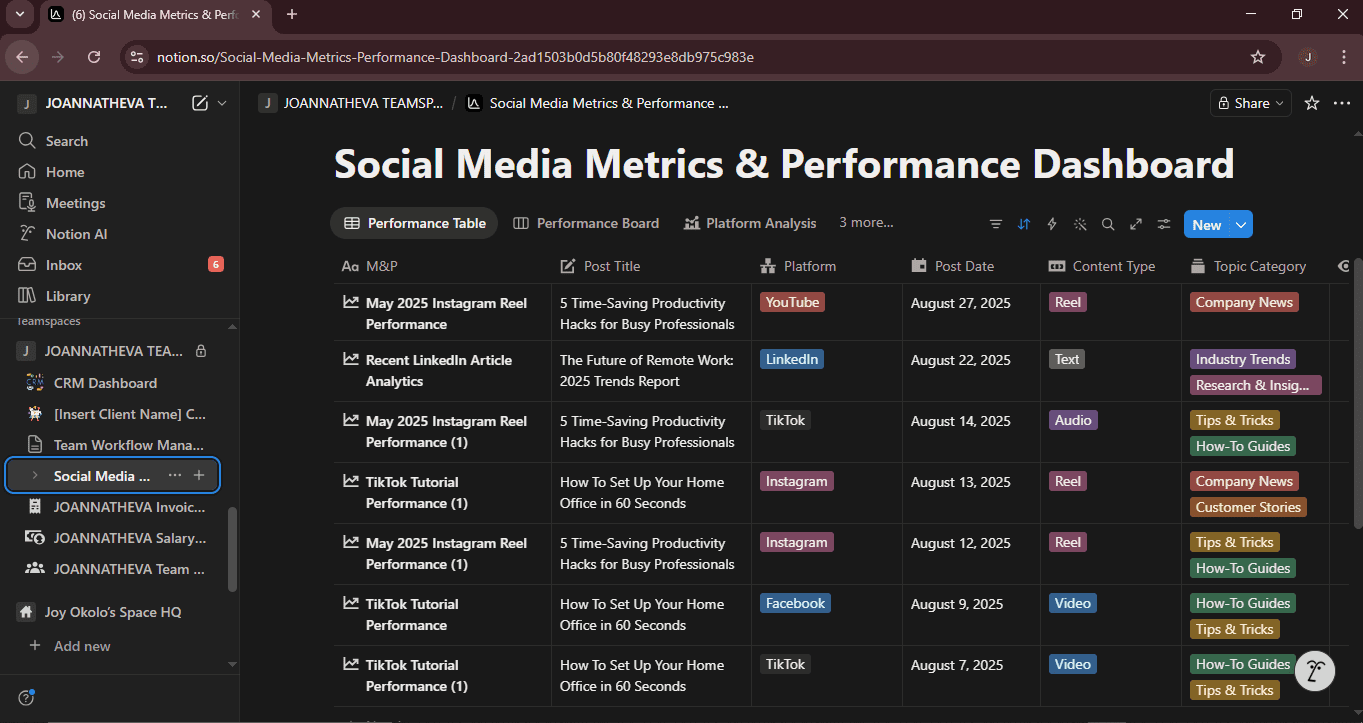This screenshot has width=1363, height=723.
Task: Open the New button dropdown arrow
Action: 1241,224
